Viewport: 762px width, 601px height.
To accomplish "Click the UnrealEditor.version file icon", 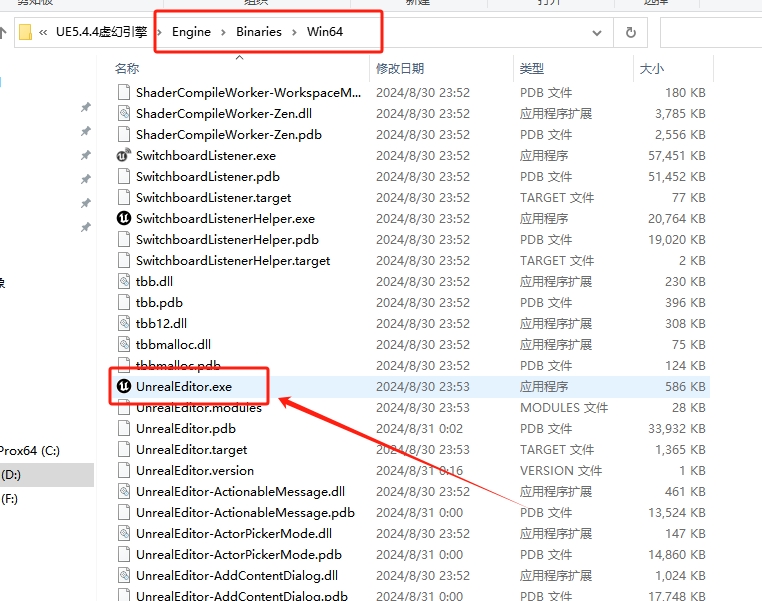I will pos(123,470).
